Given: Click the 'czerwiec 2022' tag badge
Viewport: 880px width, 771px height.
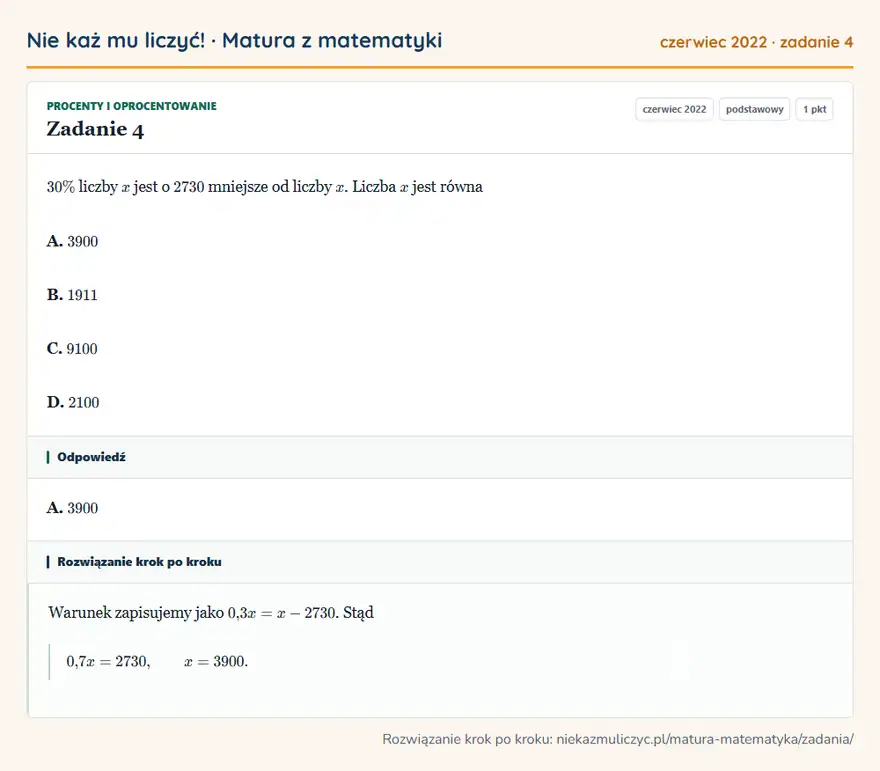Looking at the screenshot, I should [674, 109].
